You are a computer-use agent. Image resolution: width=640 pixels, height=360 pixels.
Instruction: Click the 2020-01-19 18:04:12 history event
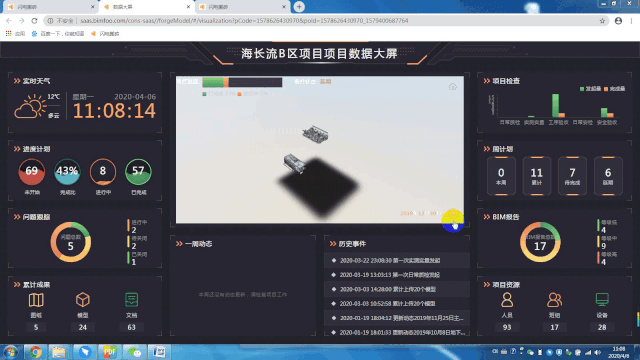(397, 318)
